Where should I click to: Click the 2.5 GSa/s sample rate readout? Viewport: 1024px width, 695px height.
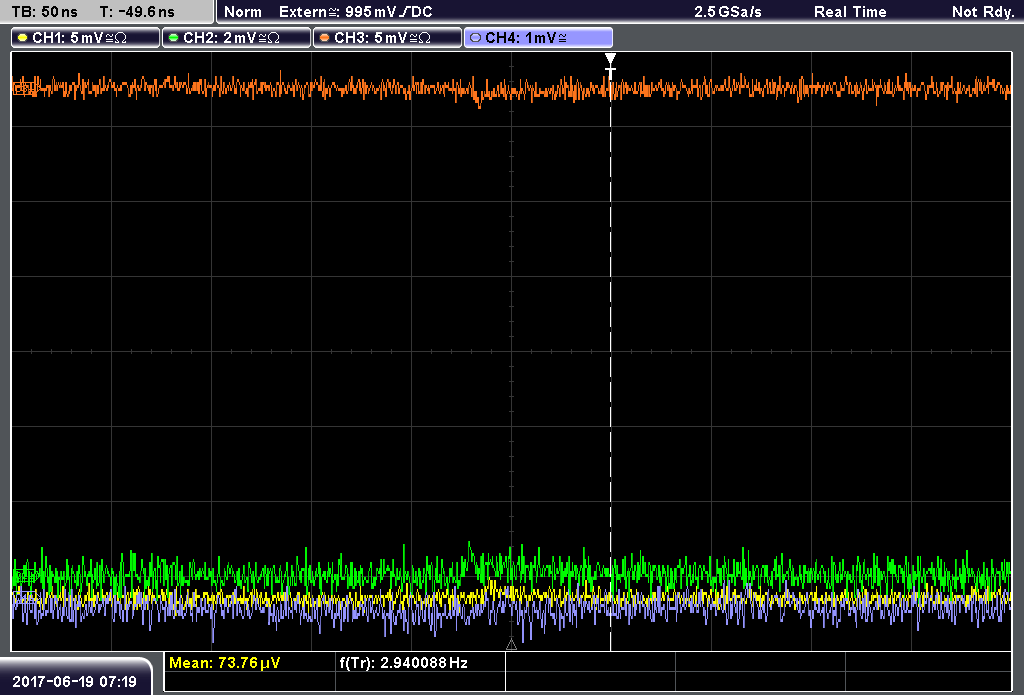pos(728,12)
